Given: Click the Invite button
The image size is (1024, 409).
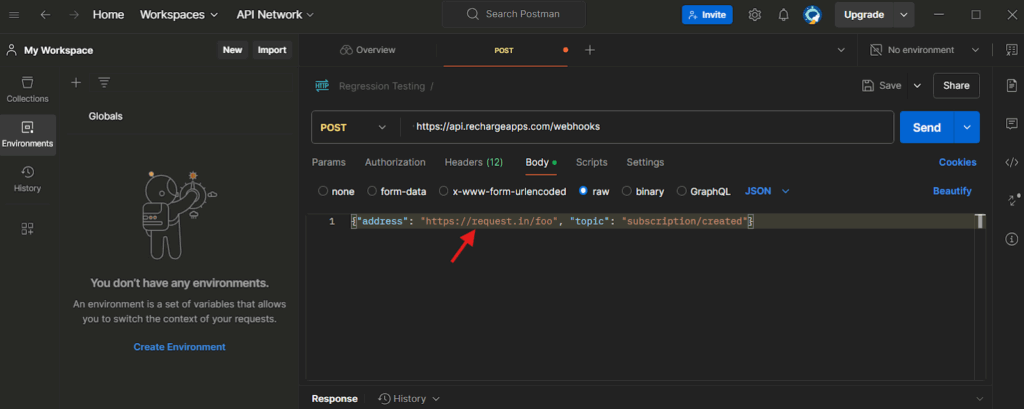Looking at the screenshot, I should [707, 14].
